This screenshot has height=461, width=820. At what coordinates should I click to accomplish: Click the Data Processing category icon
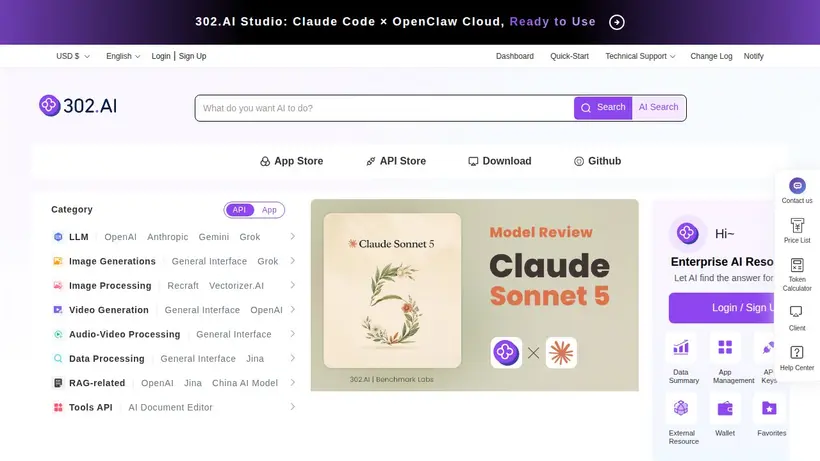pyautogui.click(x=58, y=359)
